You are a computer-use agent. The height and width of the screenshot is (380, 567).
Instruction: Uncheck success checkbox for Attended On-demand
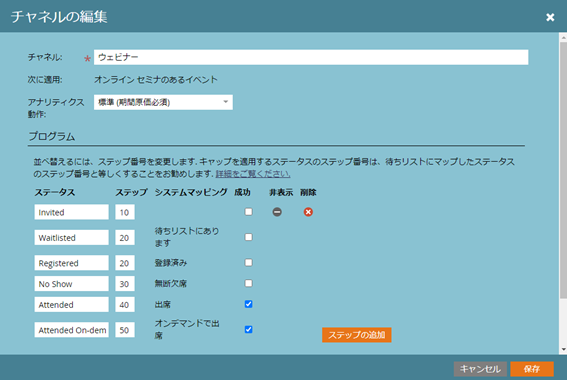click(x=248, y=329)
